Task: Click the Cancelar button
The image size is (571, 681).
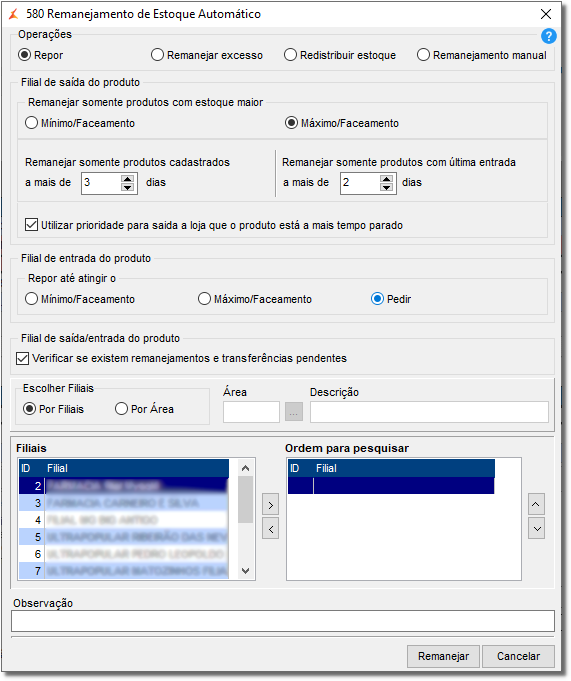Action: [518, 656]
